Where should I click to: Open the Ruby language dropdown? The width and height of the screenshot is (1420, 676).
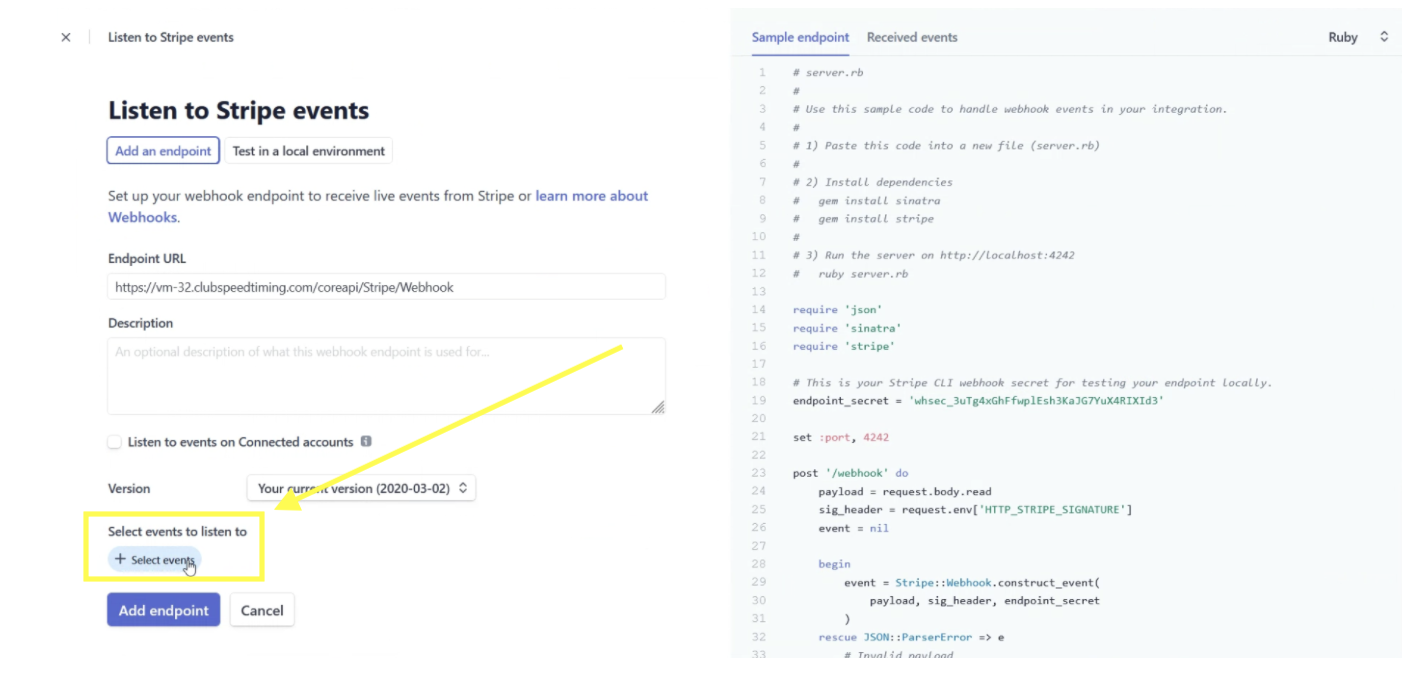pyautogui.click(x=1358, y=37)
